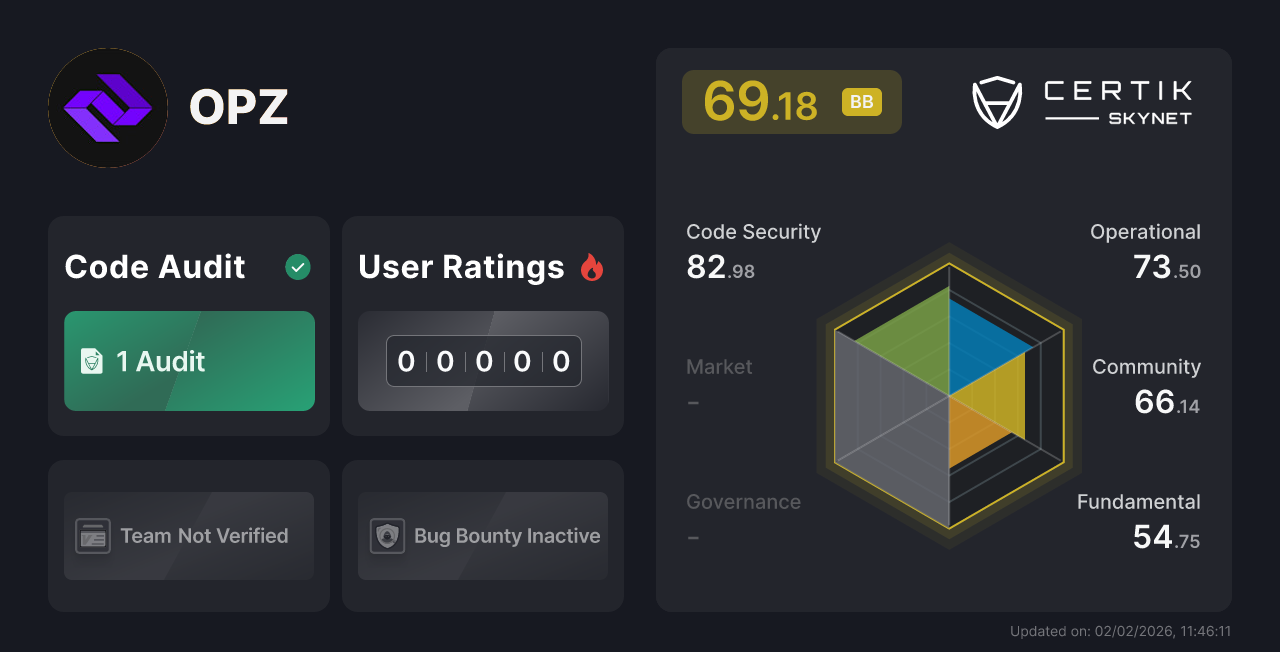
Task: Select the green checkmark beside Code Audit
Action: point(297,267)
